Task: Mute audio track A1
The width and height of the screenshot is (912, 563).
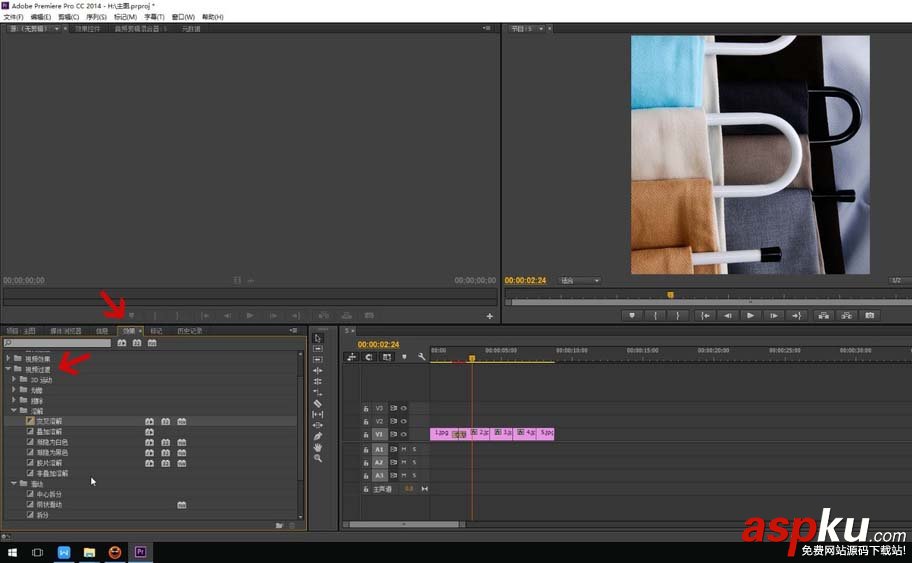Action: tap(403, 449)
